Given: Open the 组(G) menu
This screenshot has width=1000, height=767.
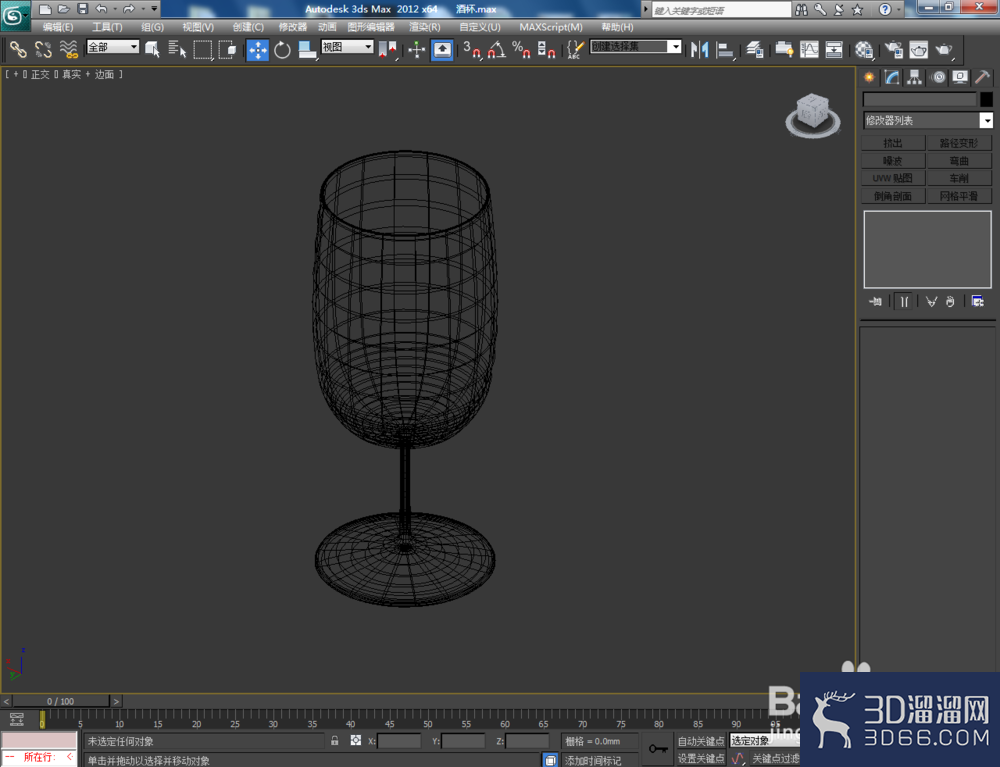Looking at the screenshot, I should tap(152, 27).
